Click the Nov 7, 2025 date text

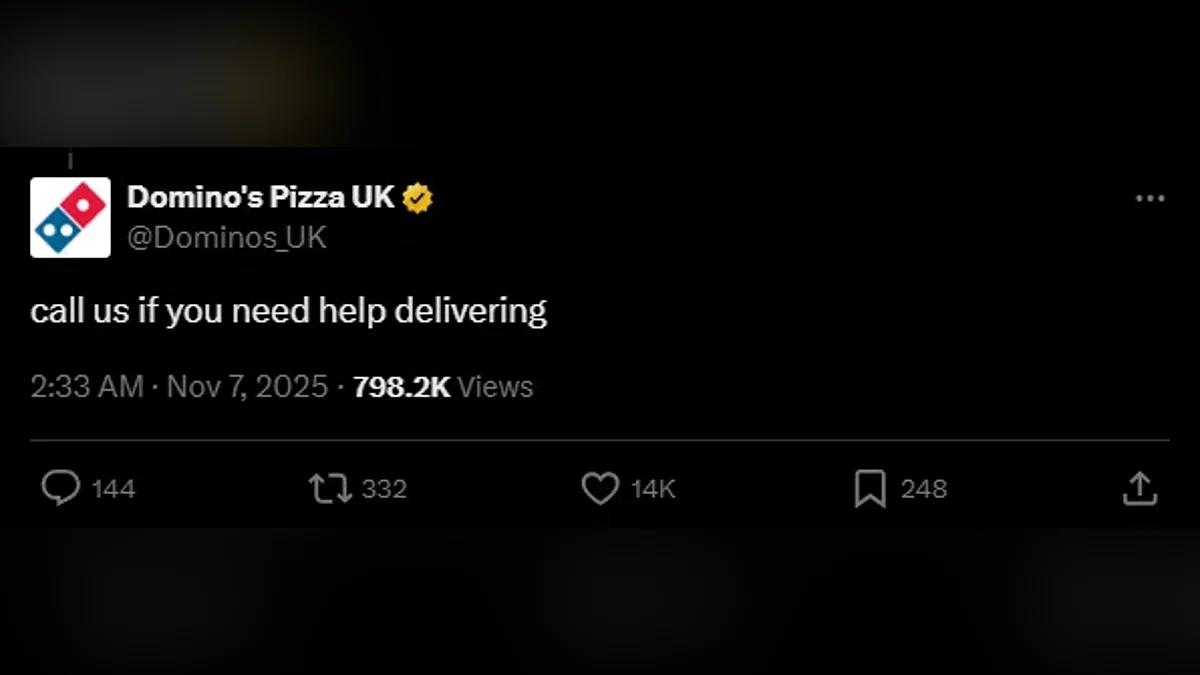coord(247,387)
